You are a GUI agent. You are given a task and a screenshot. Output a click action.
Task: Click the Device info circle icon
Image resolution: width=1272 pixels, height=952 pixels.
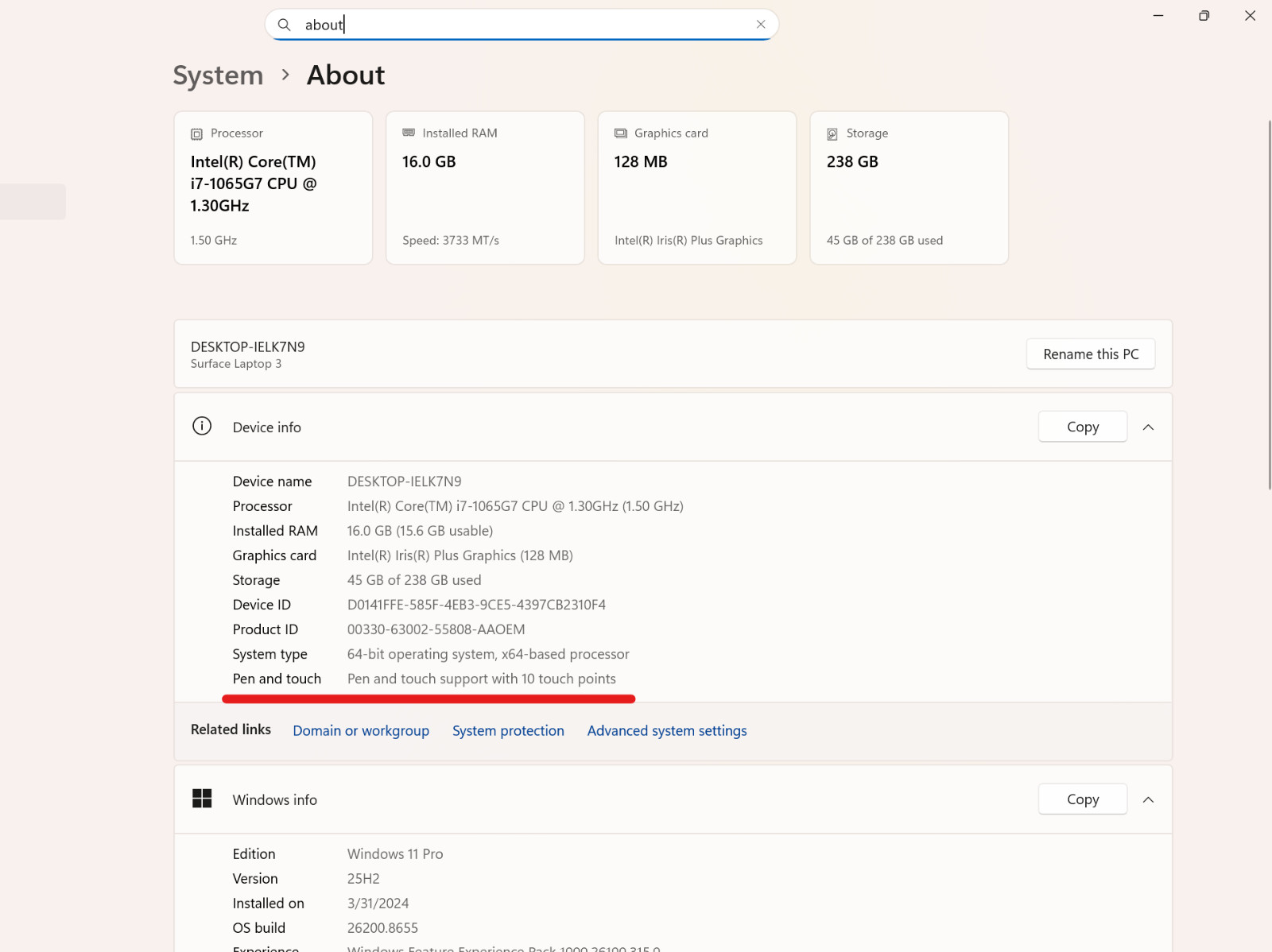tap(202, 426)
